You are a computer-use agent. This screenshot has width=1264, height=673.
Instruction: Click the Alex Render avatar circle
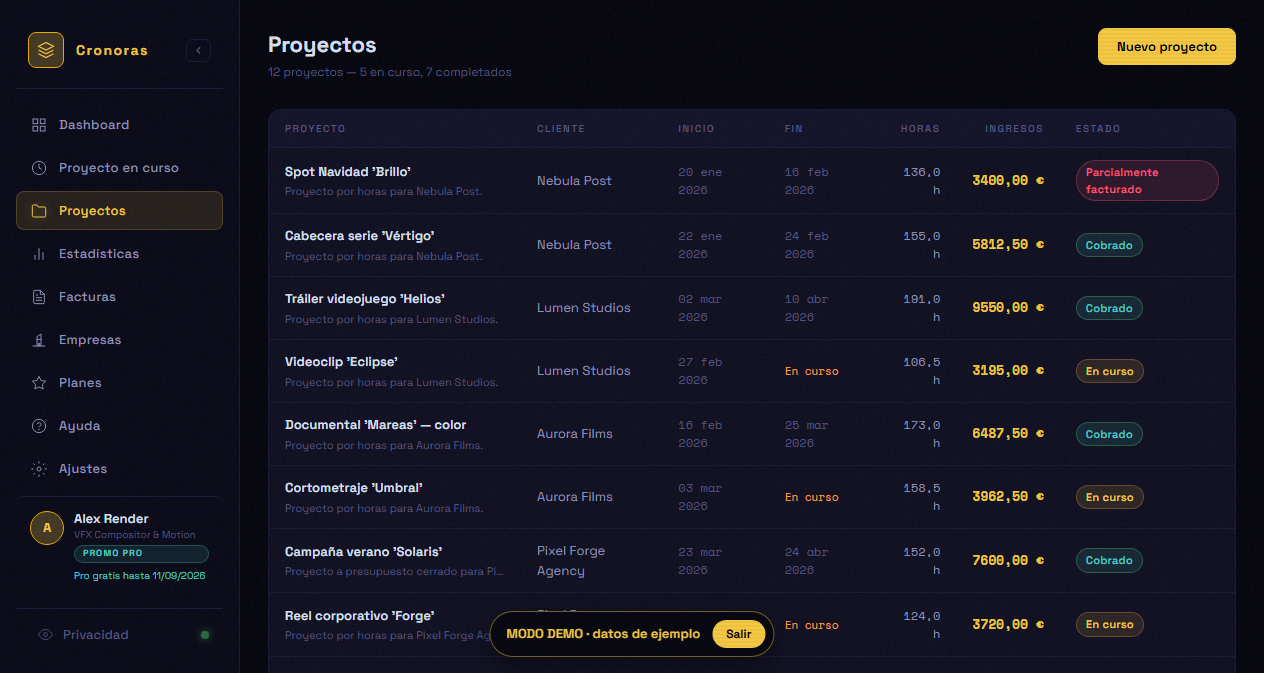(x=47, y=528)
